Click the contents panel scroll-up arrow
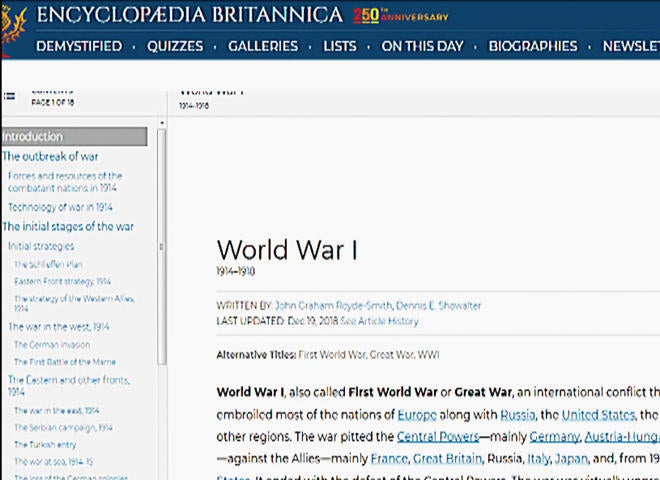The width and height of the screenshot is (660, 480). tap(162, 123)
